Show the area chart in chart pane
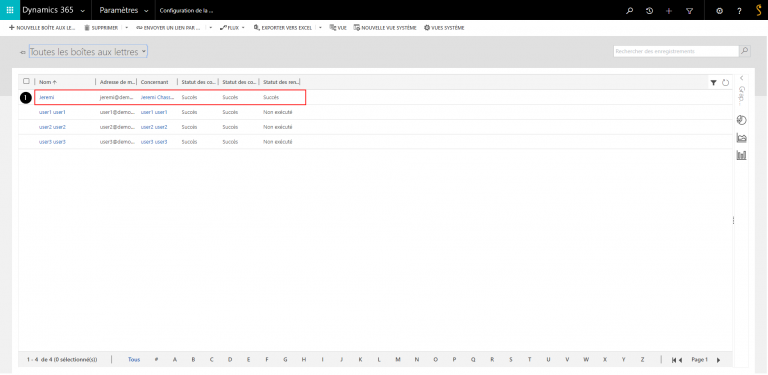 pos(742,138)
